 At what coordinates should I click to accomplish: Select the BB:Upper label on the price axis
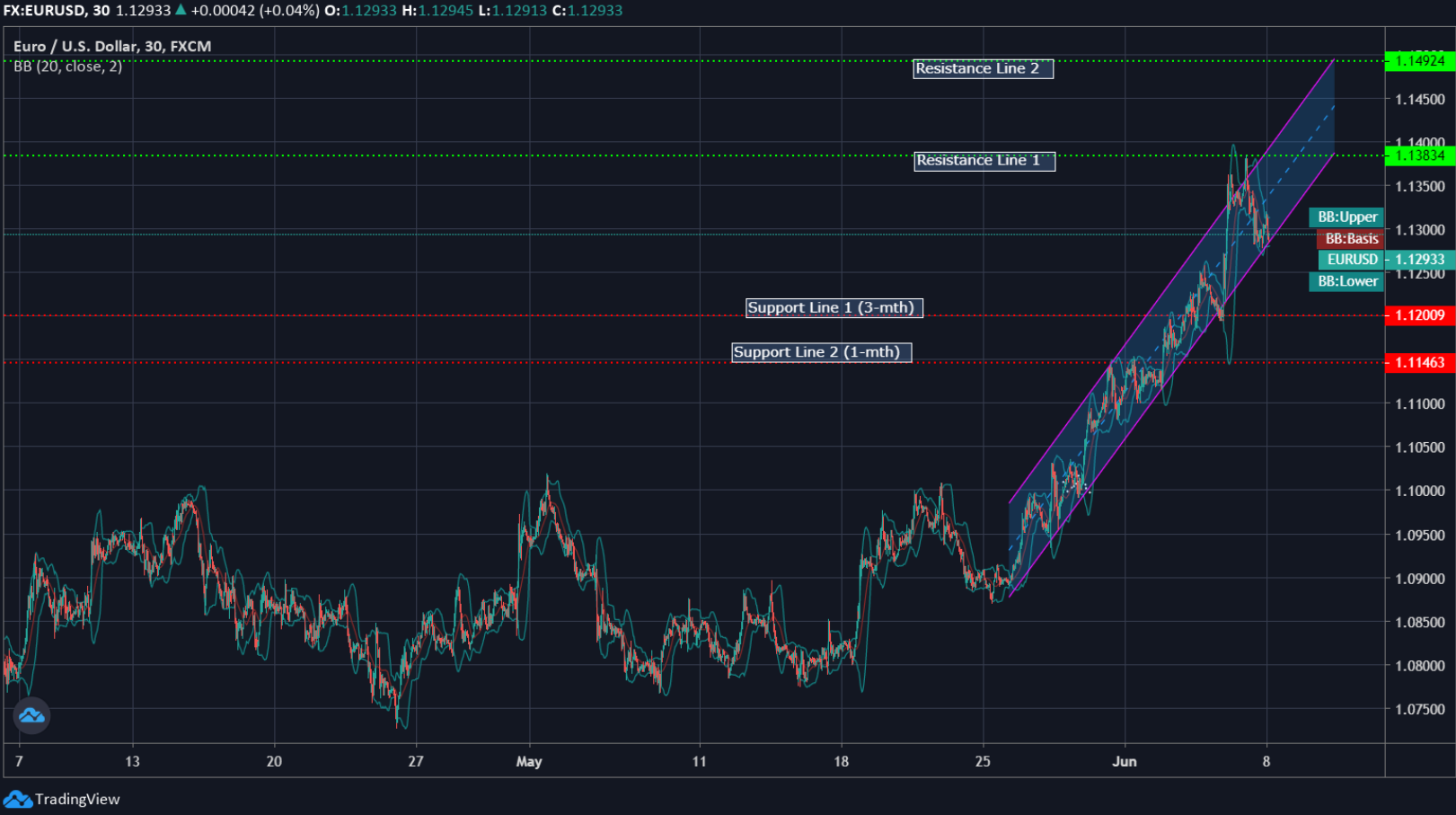(1346, 217)
